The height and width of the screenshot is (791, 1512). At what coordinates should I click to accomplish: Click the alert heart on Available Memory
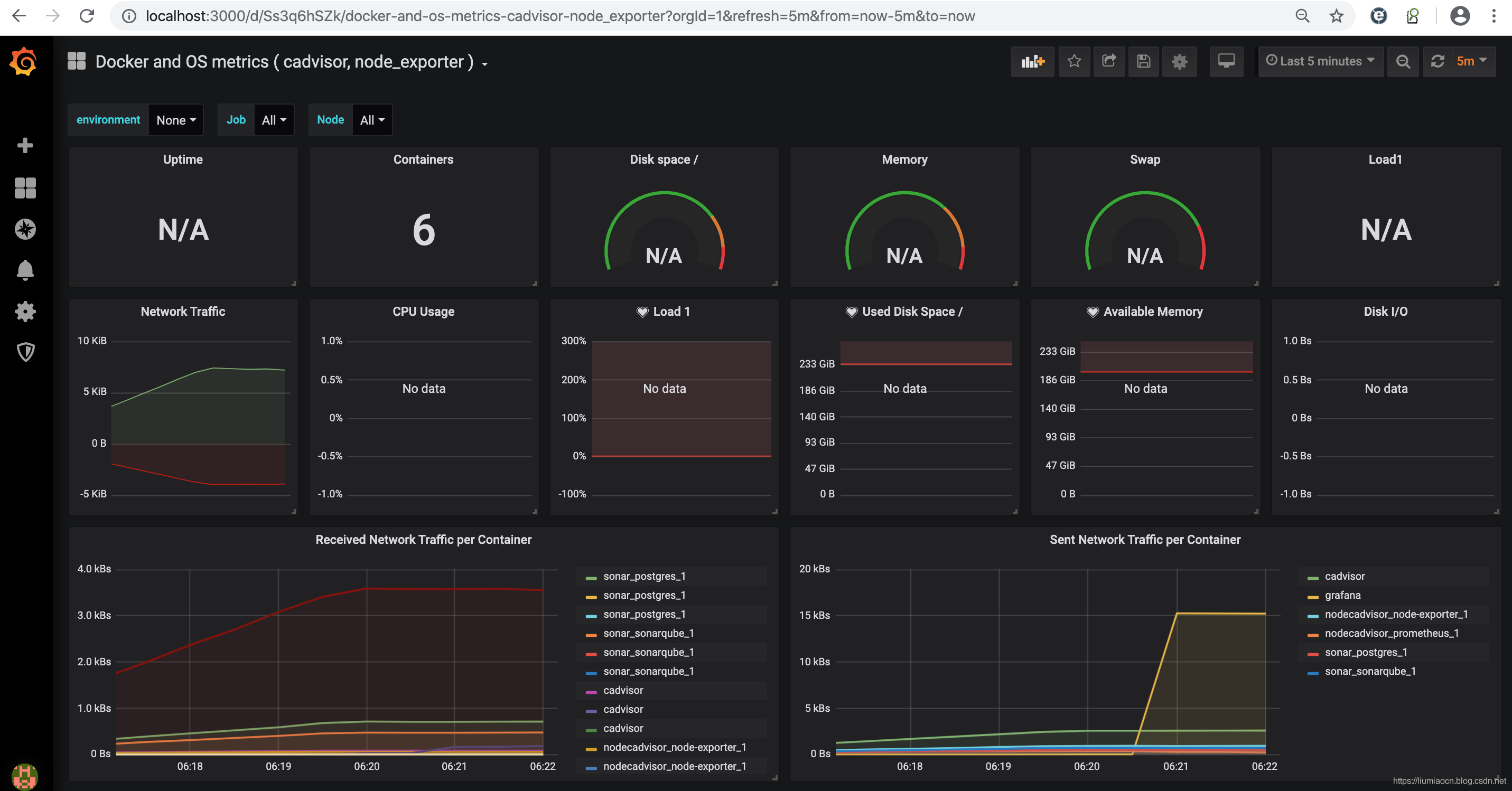click(x=1093, y=312)
